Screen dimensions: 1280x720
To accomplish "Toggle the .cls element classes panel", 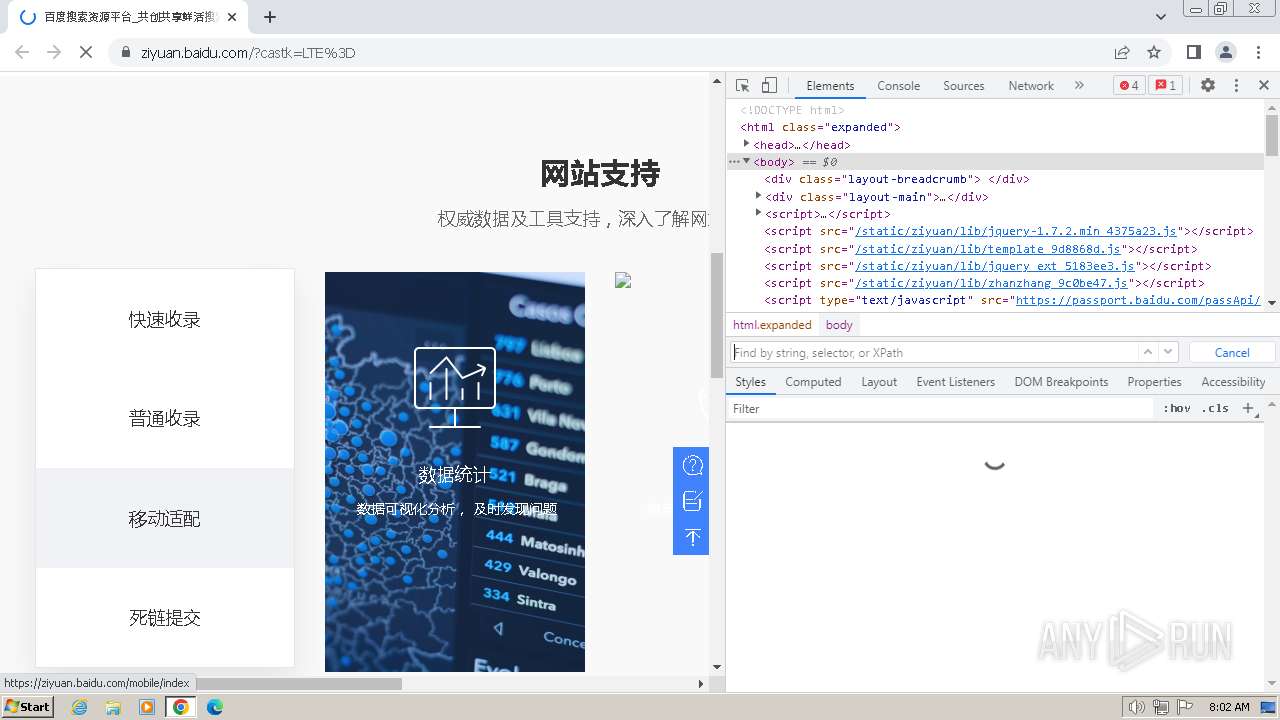I will click(1216, 408).
